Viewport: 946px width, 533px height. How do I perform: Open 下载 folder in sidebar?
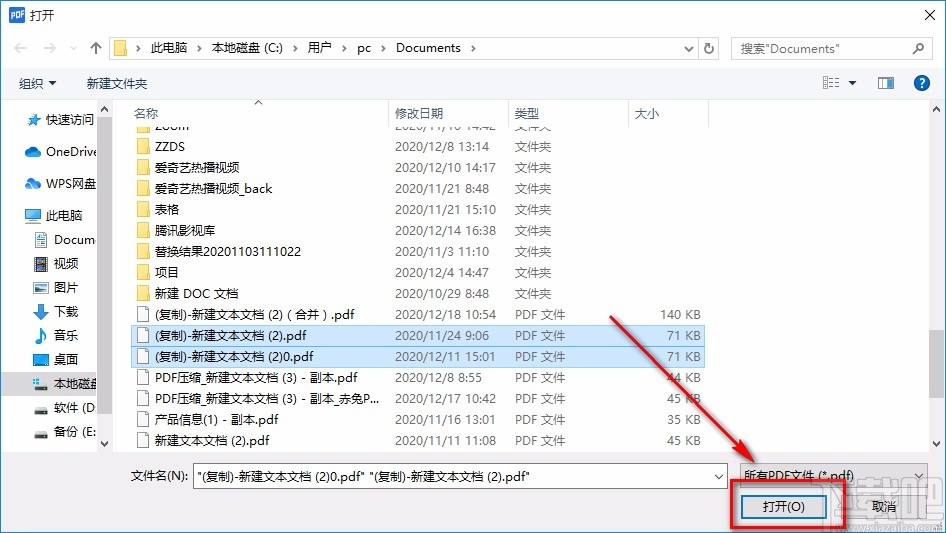tap(56, 311)
